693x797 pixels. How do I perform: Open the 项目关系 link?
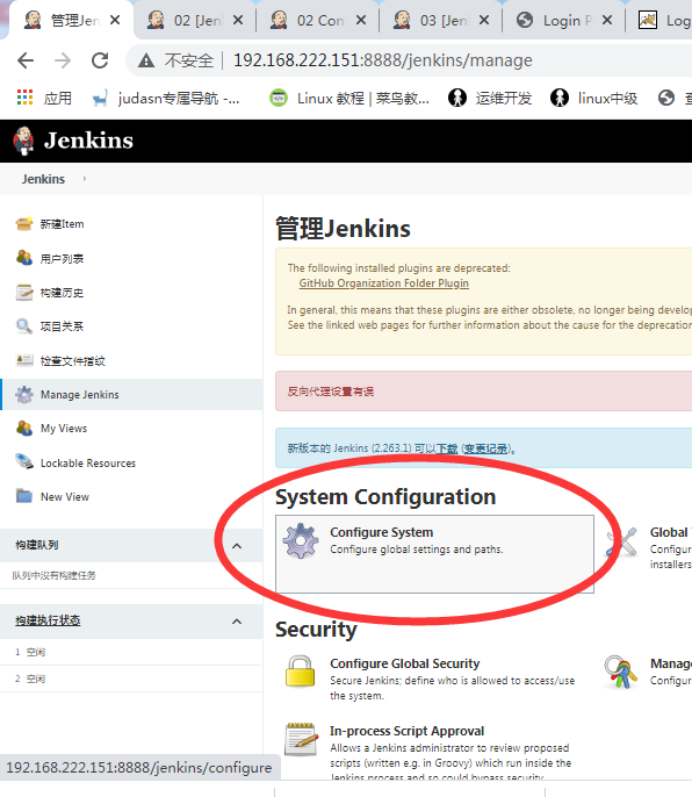coord(62,326)
